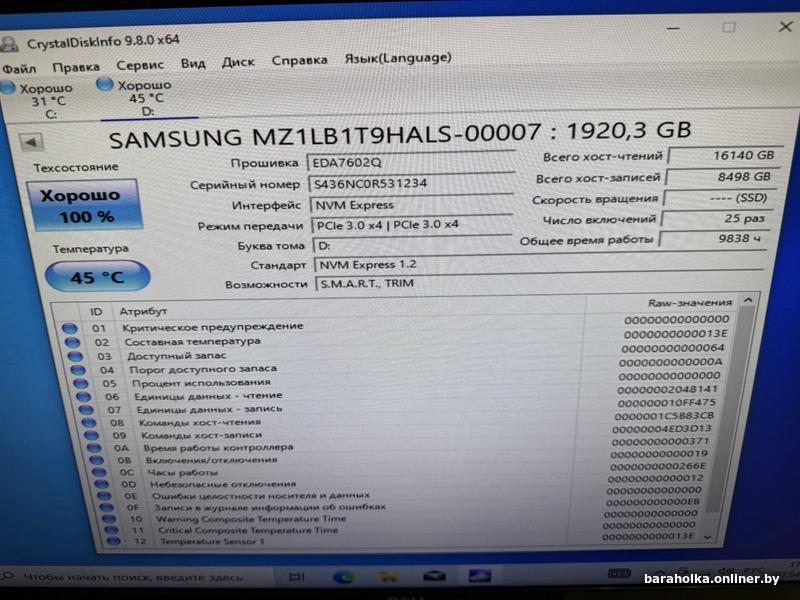
Task: Click the serial number field S436NC0R531234
Action: (411, 183)
